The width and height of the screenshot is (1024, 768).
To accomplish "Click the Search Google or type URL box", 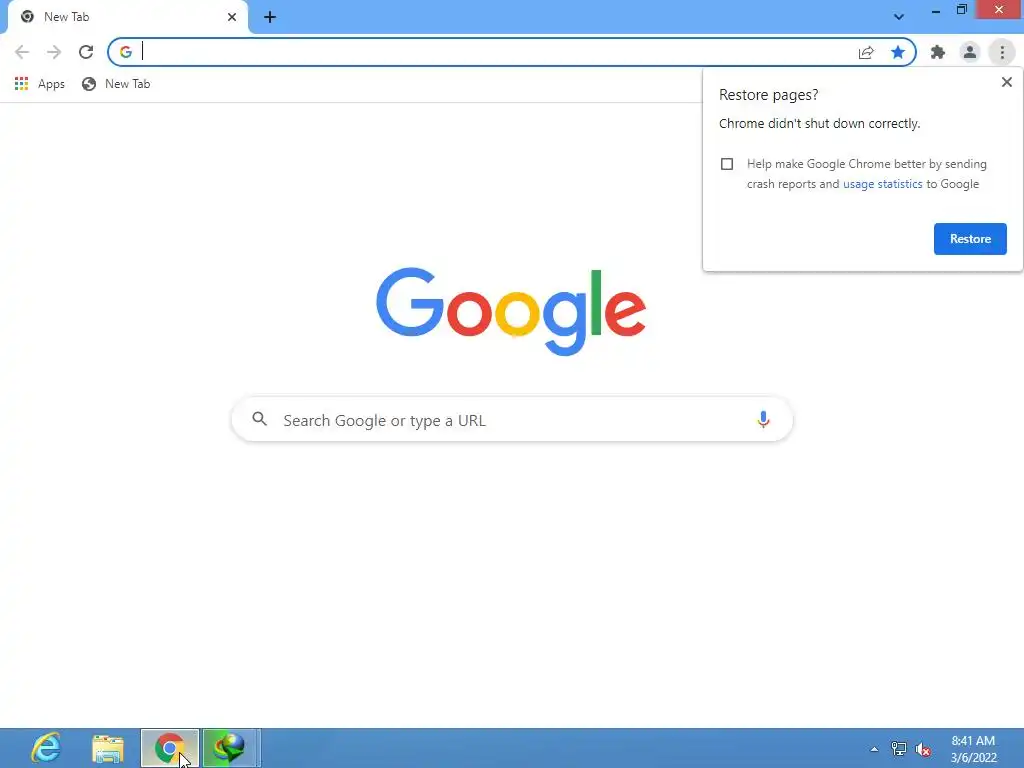I will click(x=512, y=420).
